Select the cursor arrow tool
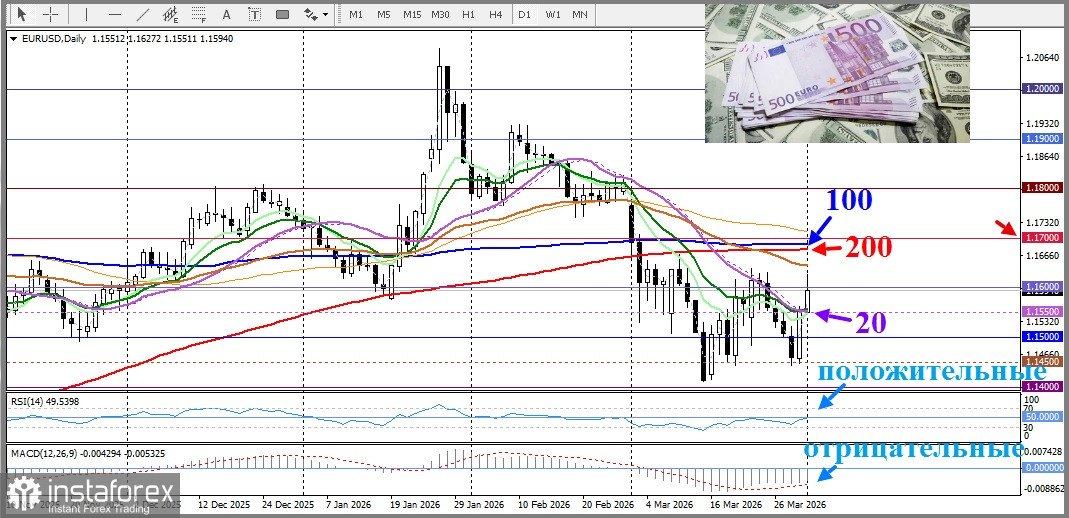 coord(22,14)
